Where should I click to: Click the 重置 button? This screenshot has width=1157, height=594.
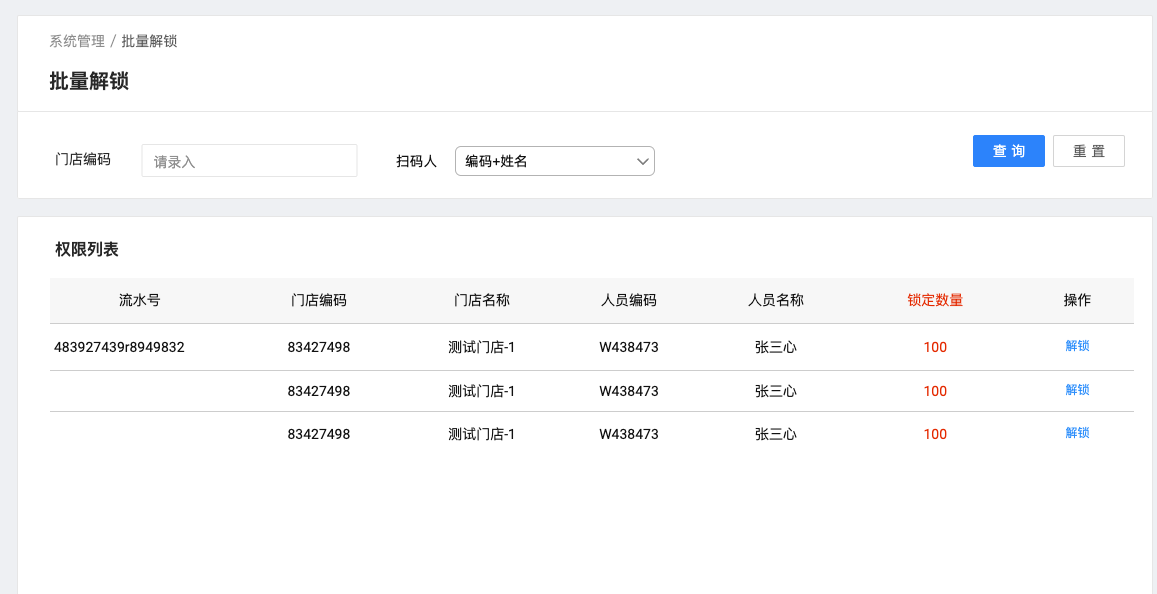click(1088, 151)
